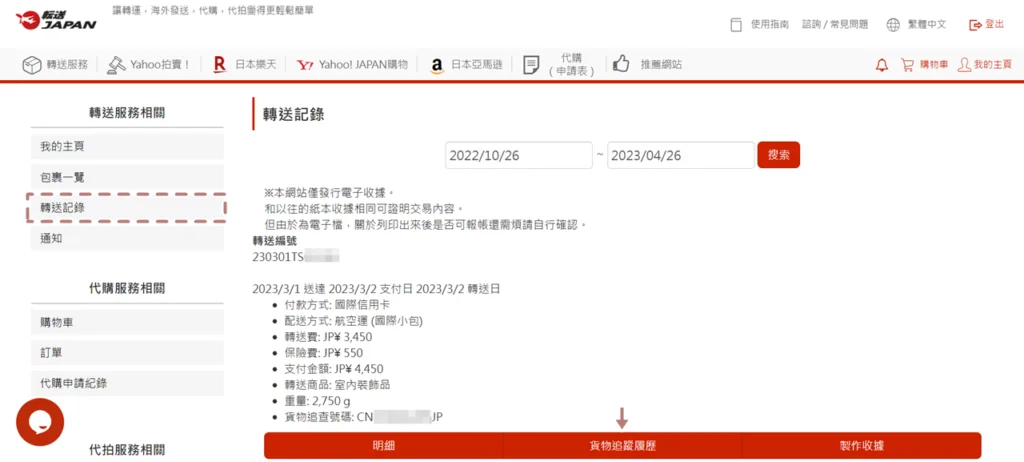The image size is (1024, 462).
Task: Click the end date field 2023/04/26
Action: click(x=681, y=156)
